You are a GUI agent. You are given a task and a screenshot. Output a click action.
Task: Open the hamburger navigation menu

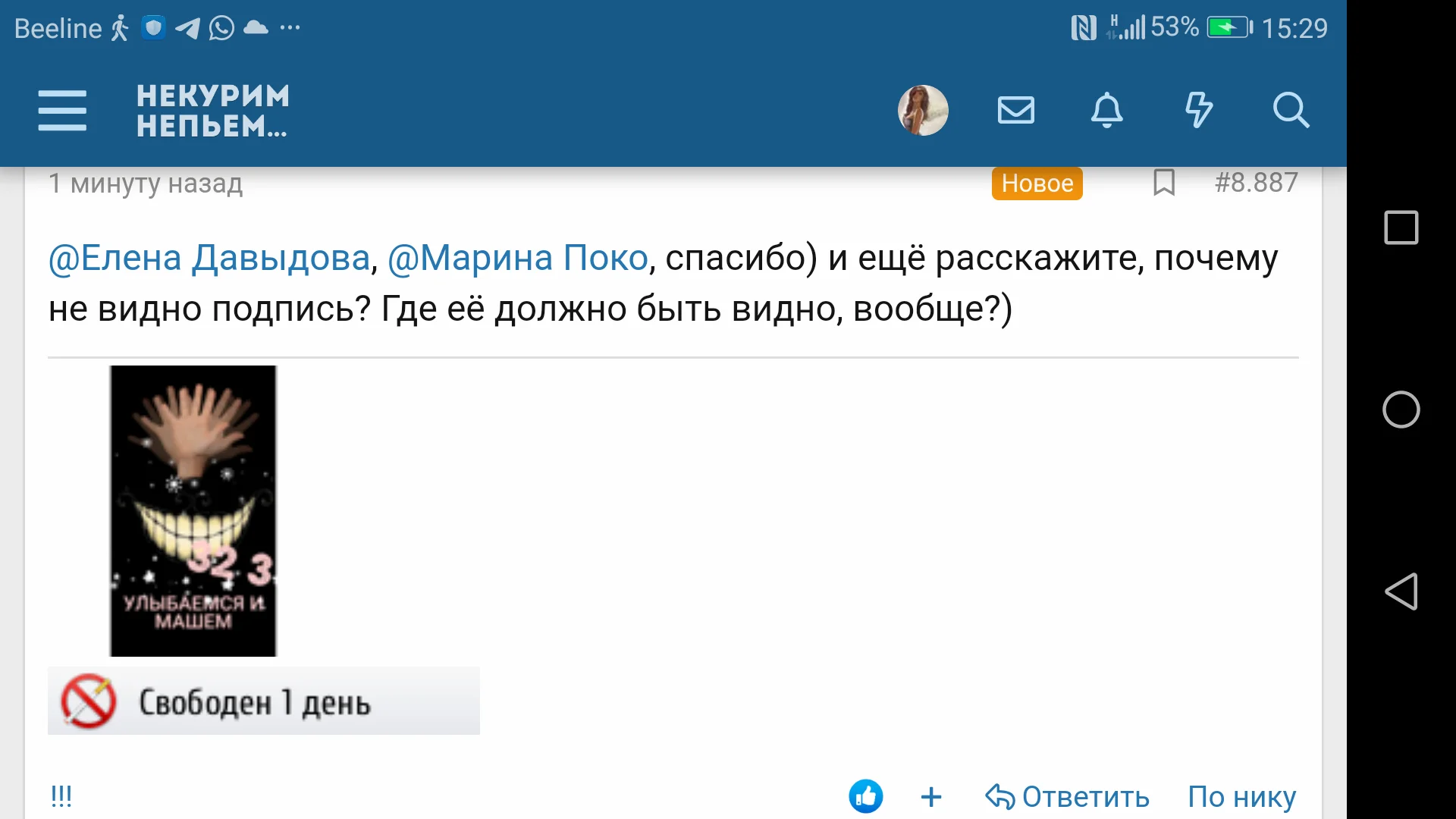click(62, 110)
